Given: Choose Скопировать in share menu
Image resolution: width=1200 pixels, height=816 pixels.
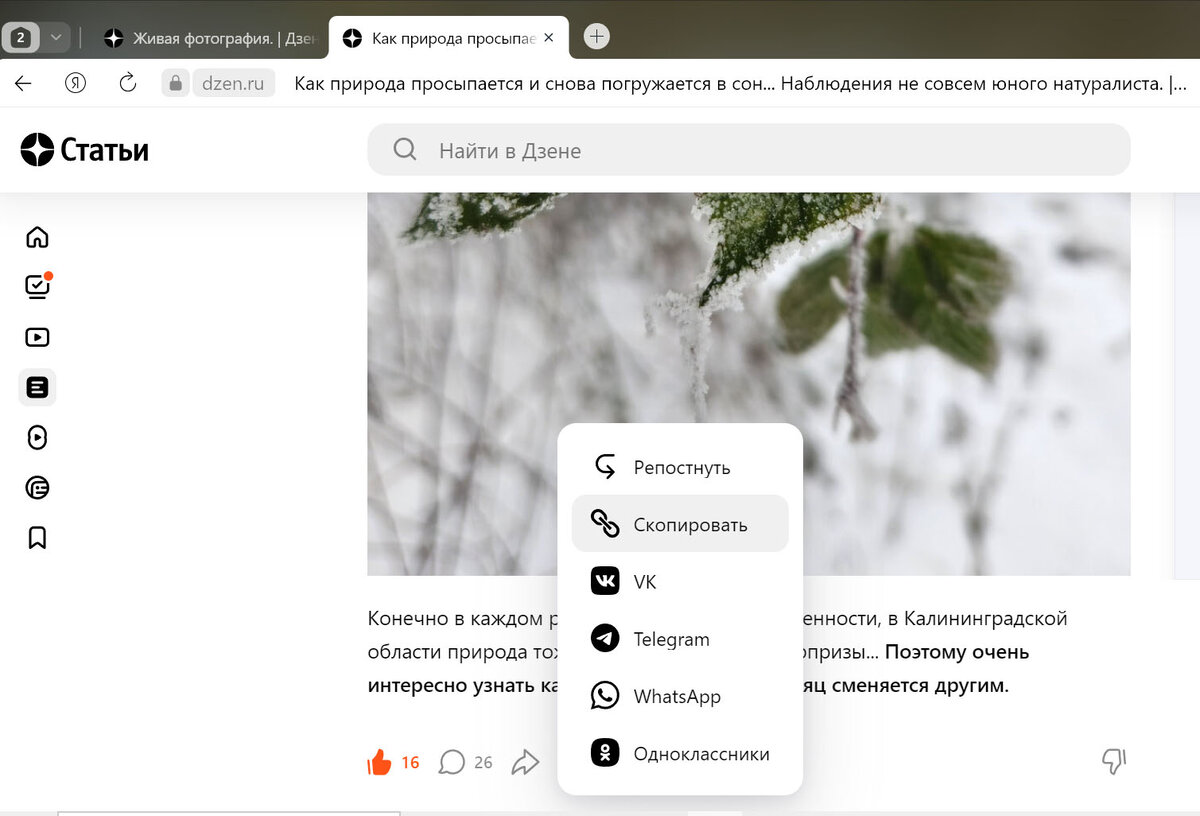Looking at the screenshot, I should [680, 523].
